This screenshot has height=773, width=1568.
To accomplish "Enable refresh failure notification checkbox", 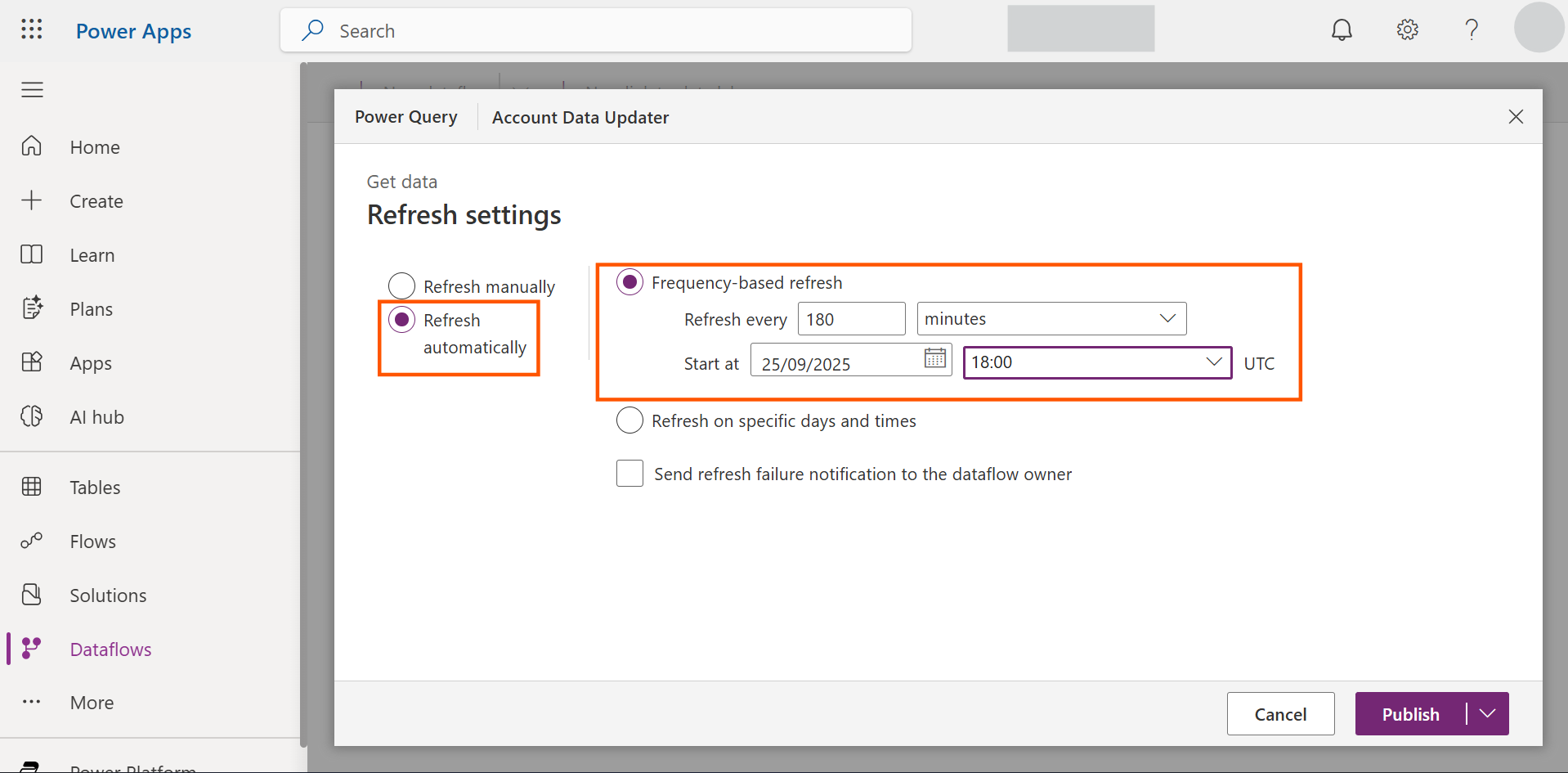I will coord(629,474).
